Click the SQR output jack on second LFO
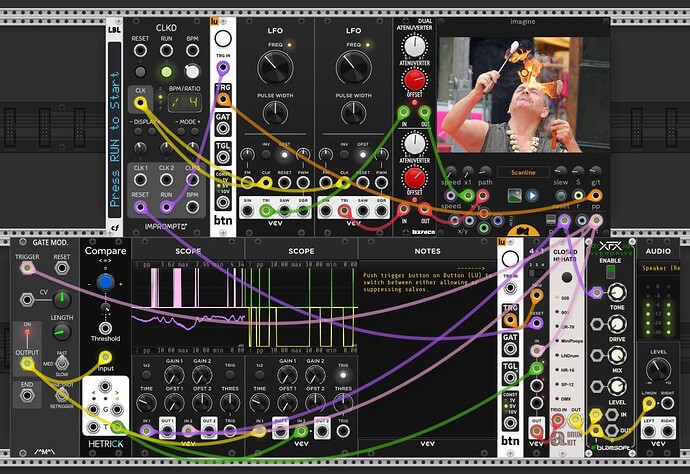This screenshot has height=474, width=690. point(381,211)
